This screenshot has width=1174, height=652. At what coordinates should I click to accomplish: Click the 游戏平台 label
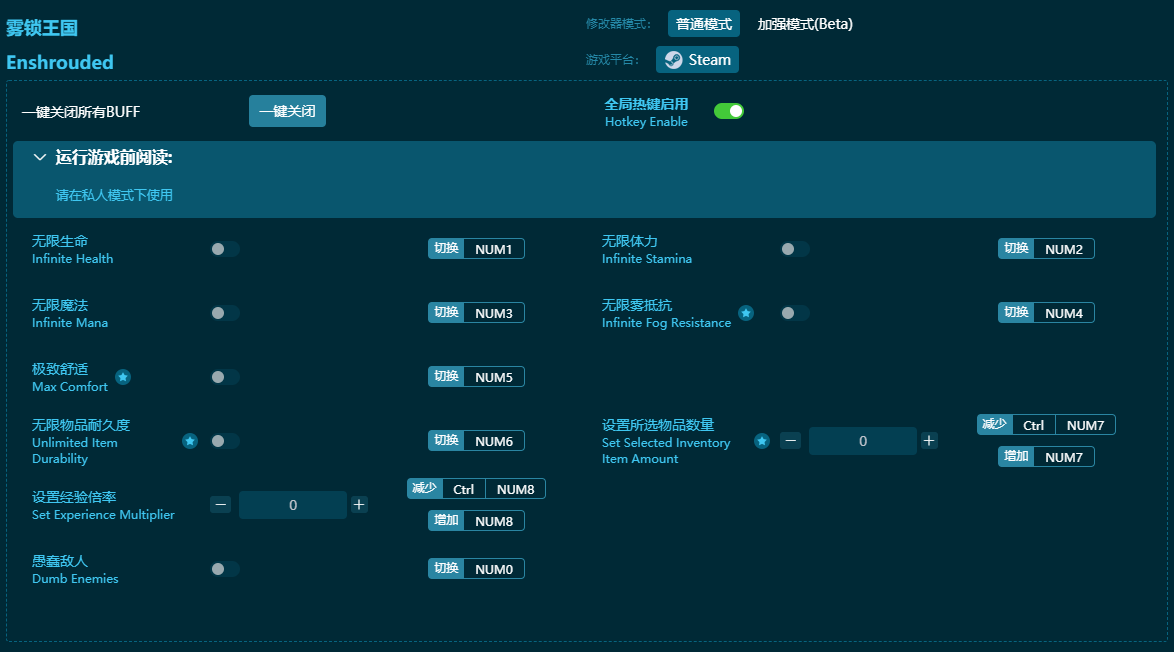[612, 60]
